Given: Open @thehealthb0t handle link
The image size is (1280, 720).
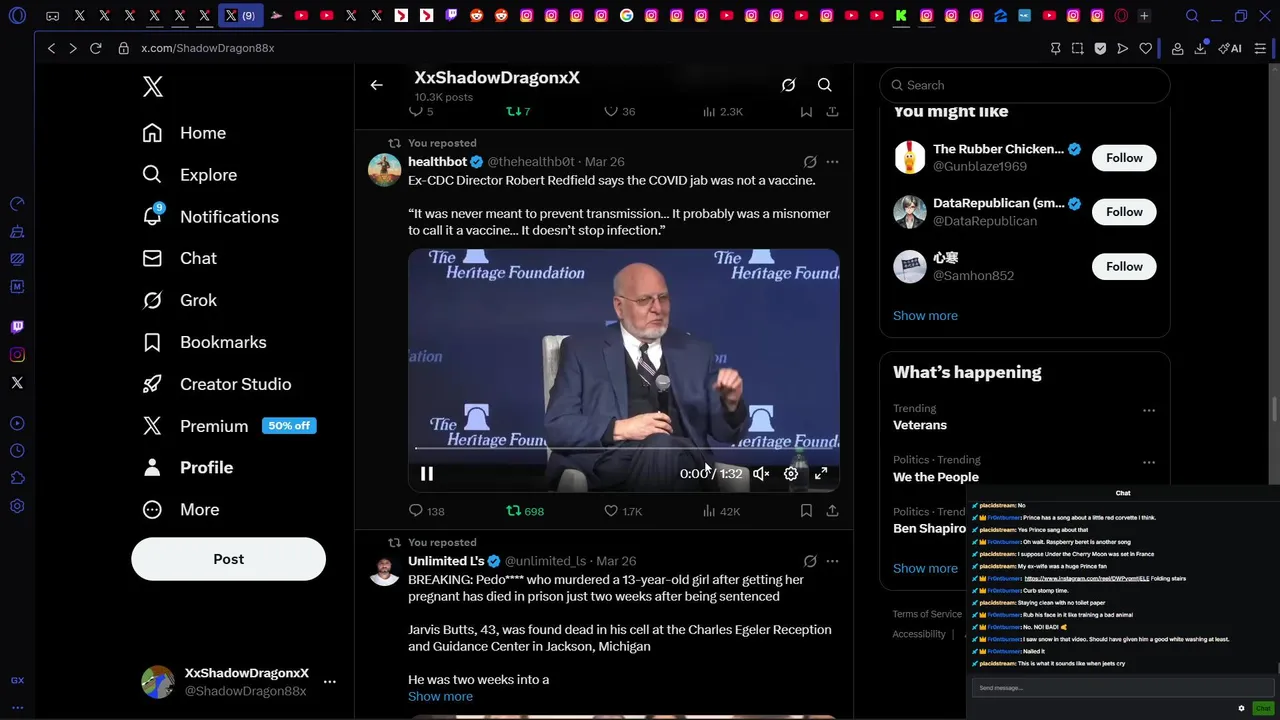Looking at the screenshot, I should (x=531, y=162).
